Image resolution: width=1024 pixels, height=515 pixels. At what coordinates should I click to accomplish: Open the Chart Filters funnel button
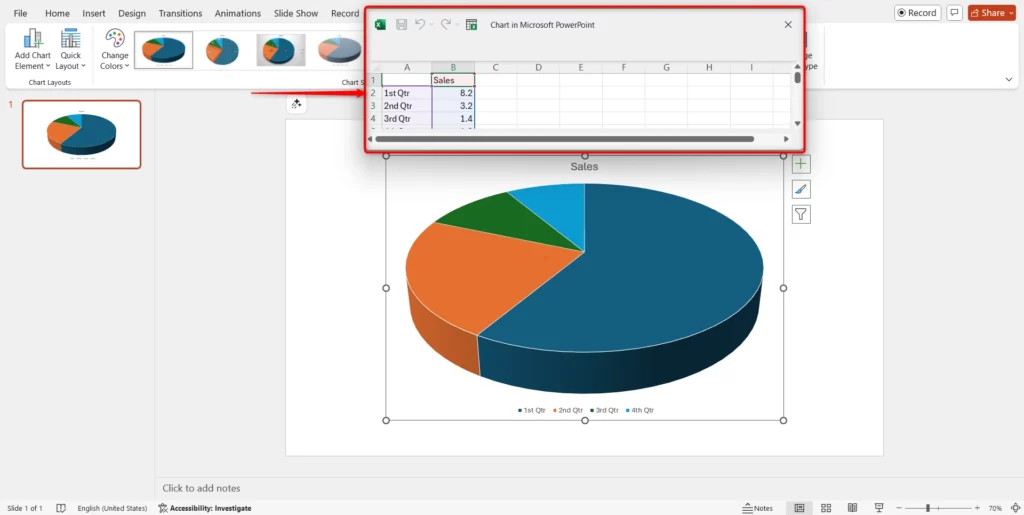point(801,214)
